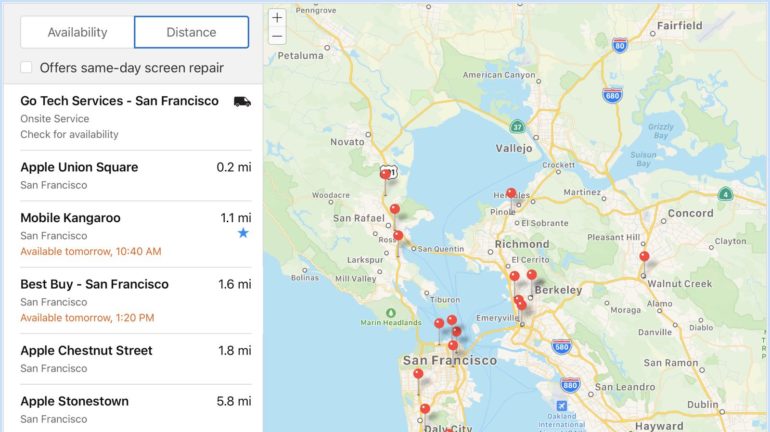Choose Apple Chestnut Street store
This screenshot has height=432, width=770.
click(x=86, y=351)
